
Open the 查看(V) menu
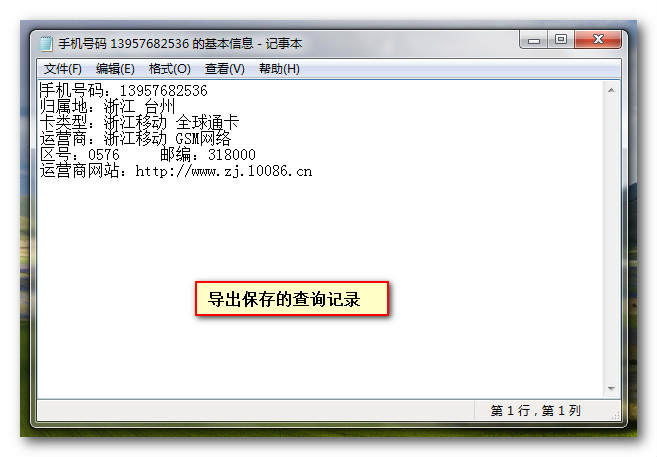tap(225, 69)
